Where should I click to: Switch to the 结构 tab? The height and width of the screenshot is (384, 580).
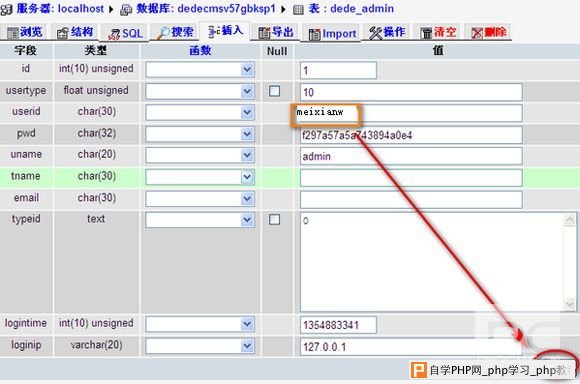(75, 33)
